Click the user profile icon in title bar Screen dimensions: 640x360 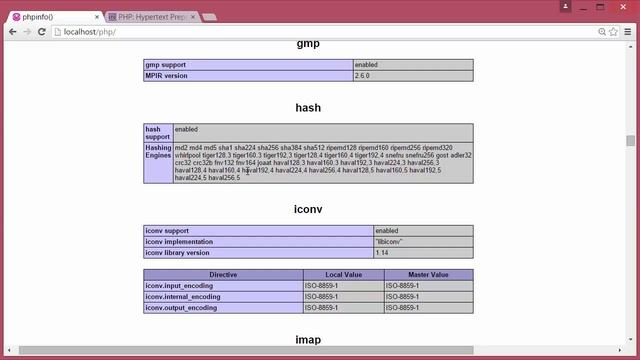[565, 7]
